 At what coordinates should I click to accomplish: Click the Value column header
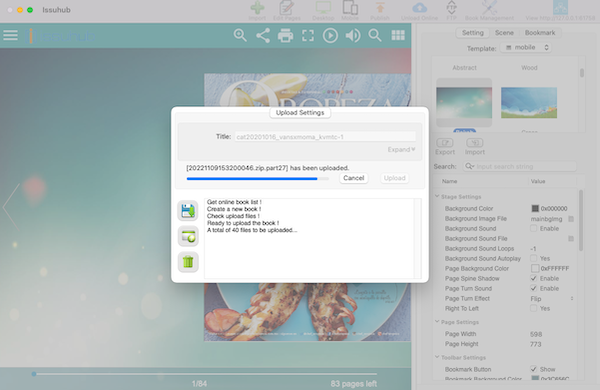pos(538,181)
